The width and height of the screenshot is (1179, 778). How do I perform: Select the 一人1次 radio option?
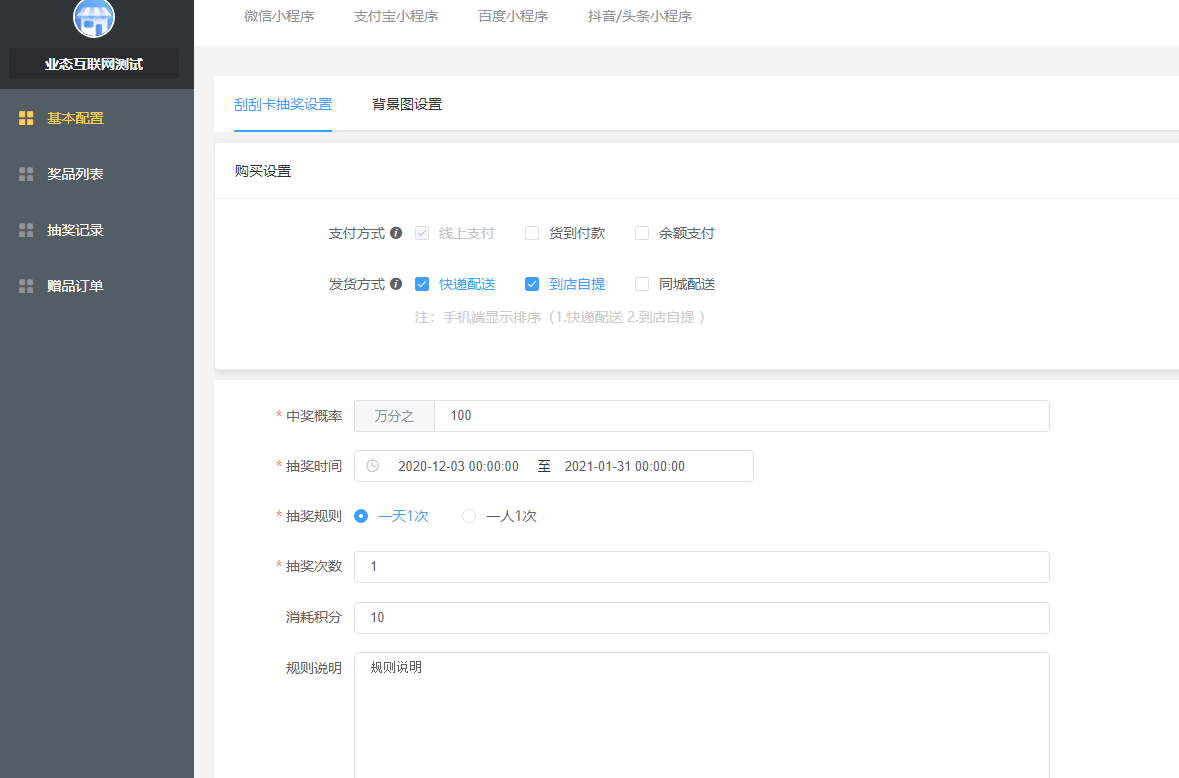(468, 516)
